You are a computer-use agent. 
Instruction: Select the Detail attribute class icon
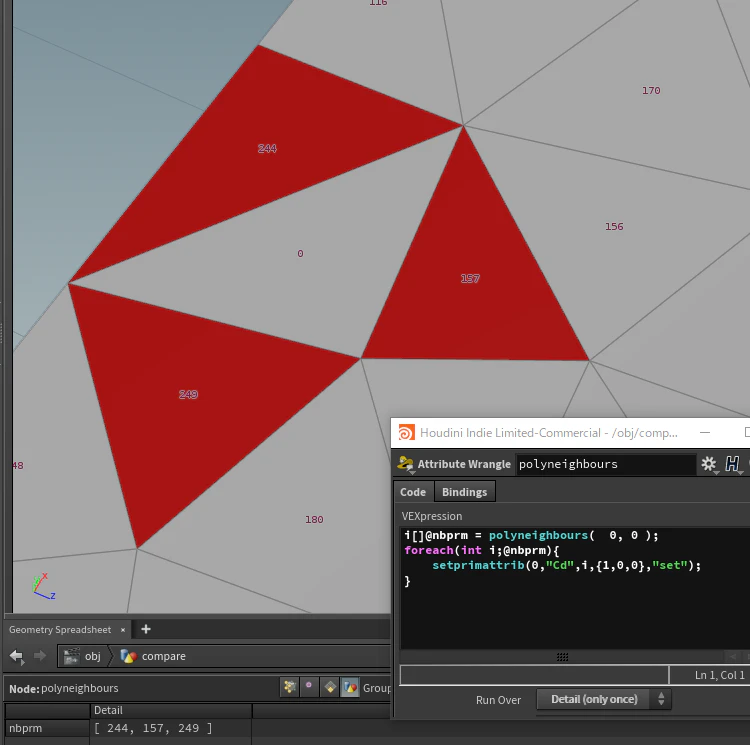350,688
